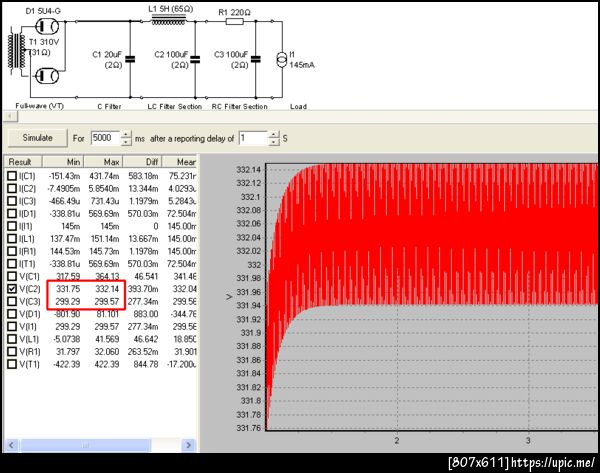
Task: Enable the I(C3) trace checkbox
Action: click(12, 201)
